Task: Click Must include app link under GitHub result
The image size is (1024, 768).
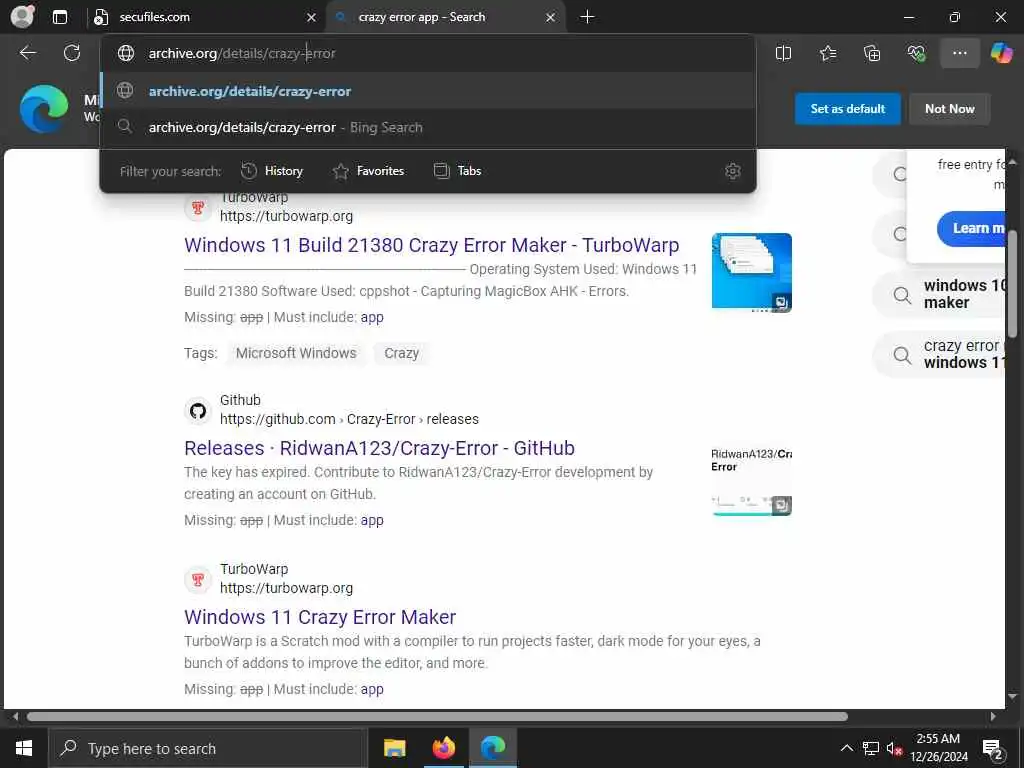Action: coord(372,520)
